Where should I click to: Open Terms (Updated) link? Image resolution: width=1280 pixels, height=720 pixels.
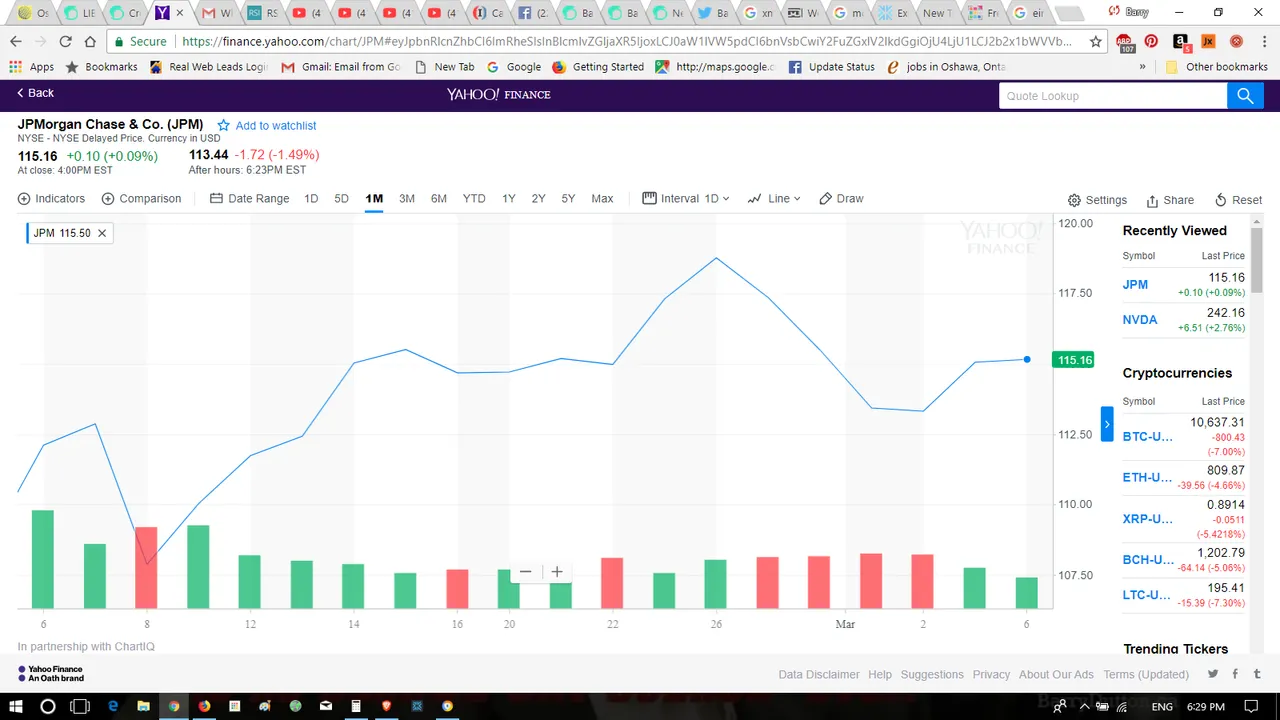pyautogui.click(x=1146, y=675)
